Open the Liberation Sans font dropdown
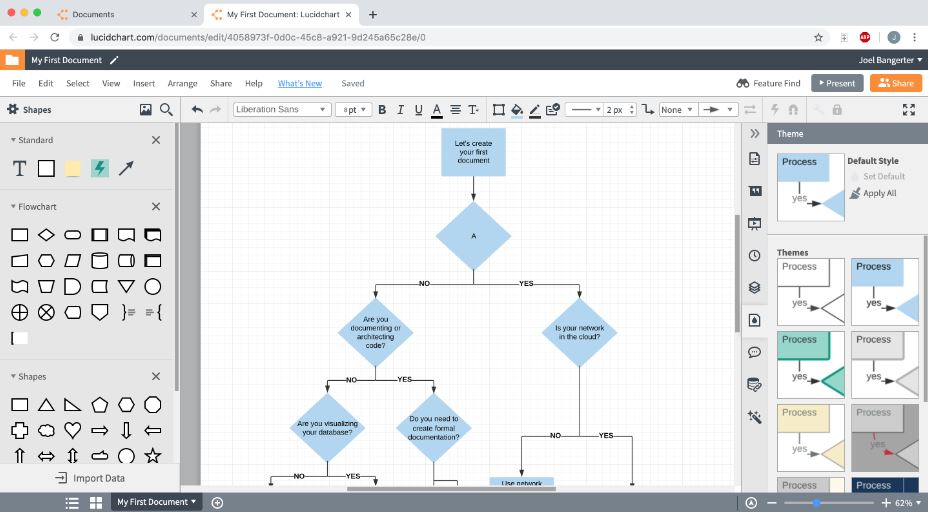 click(x=282, y=110)
